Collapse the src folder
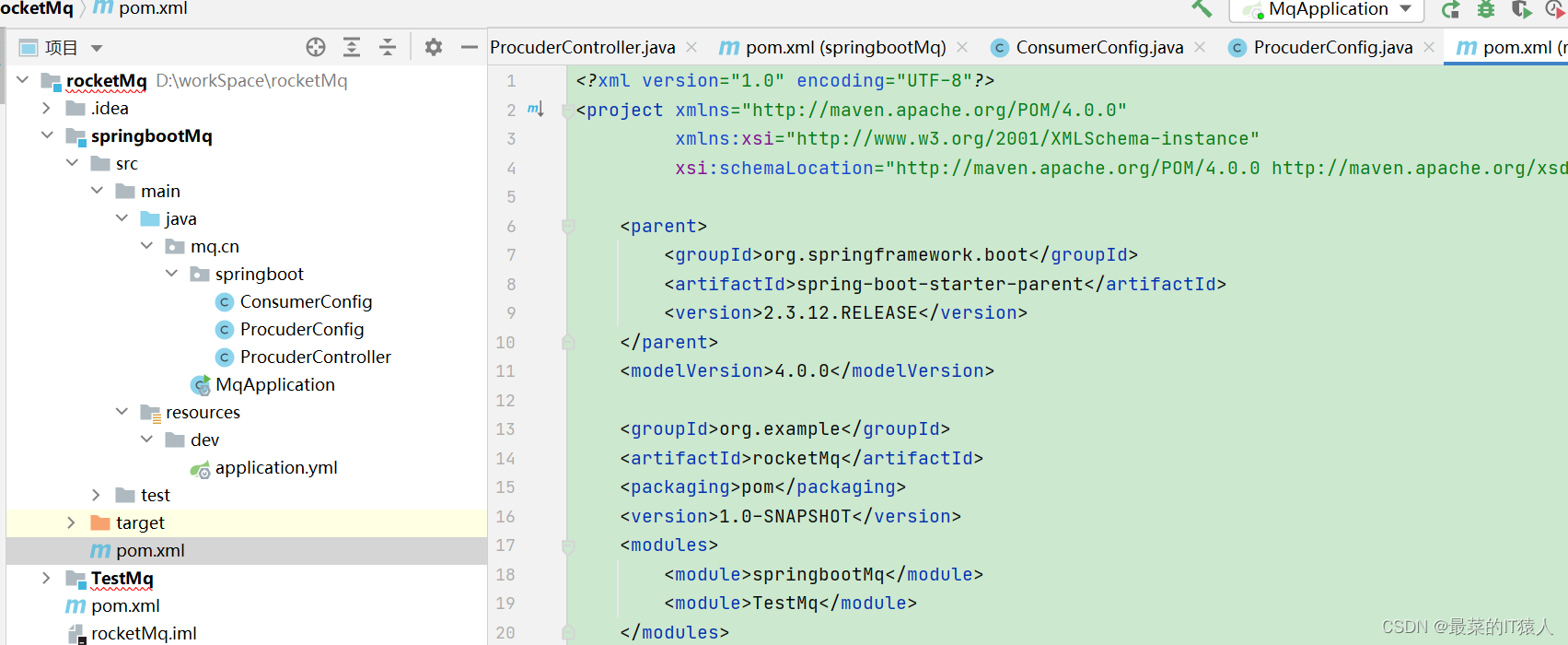 click(72, 163)
